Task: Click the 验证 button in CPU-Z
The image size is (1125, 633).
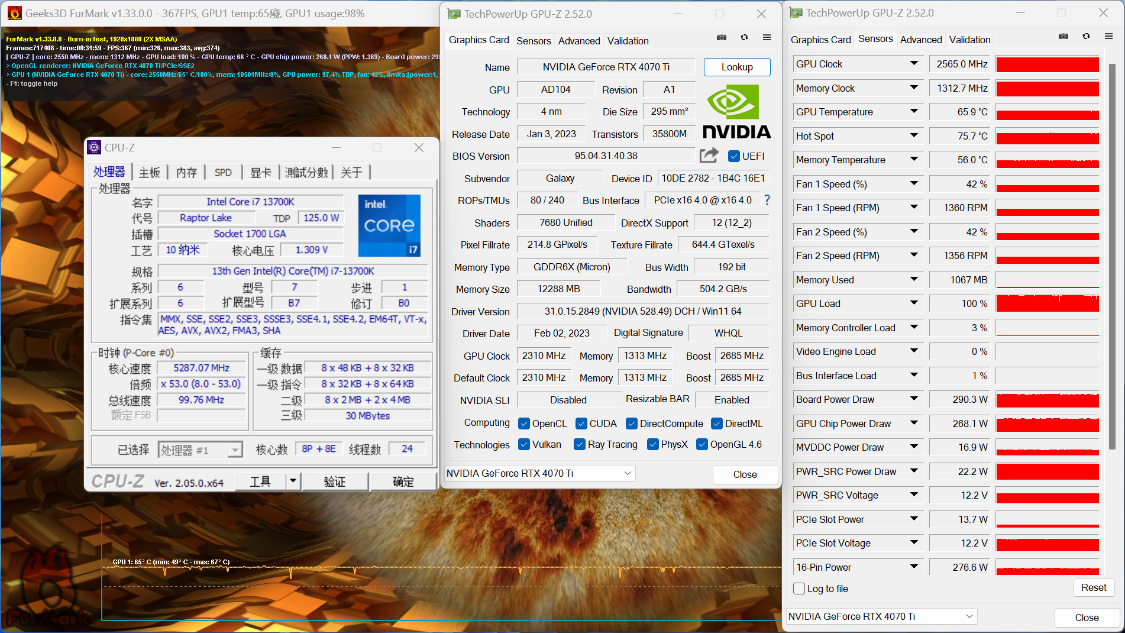Action: (334, 481)
